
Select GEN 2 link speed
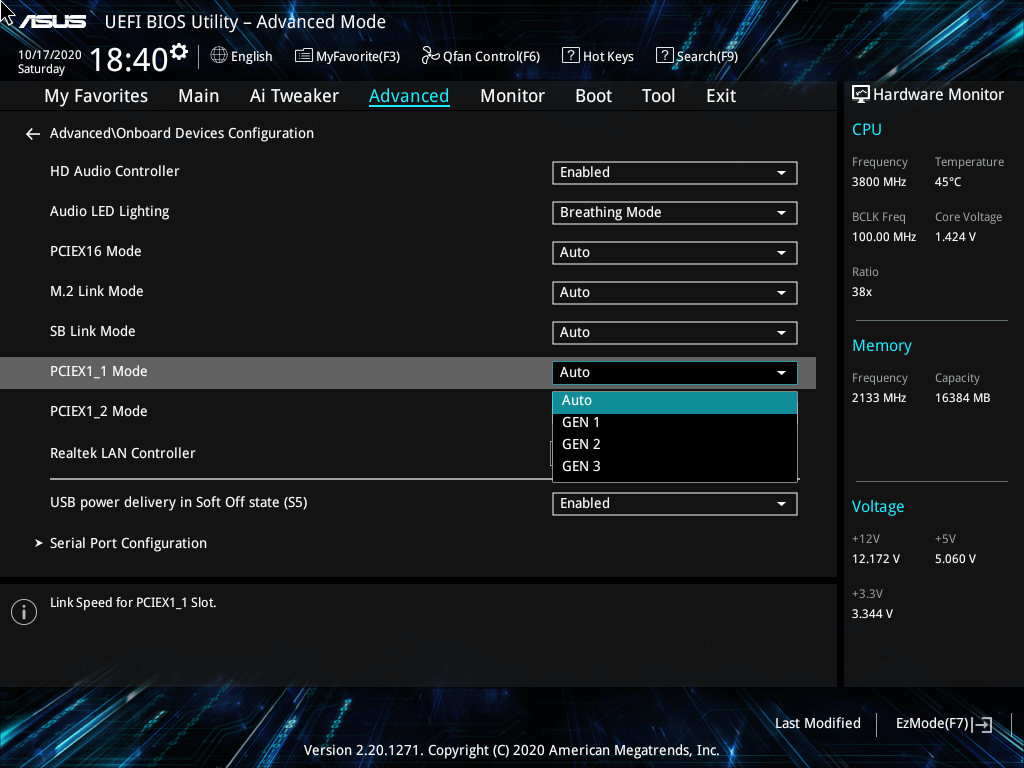(675, 445)
